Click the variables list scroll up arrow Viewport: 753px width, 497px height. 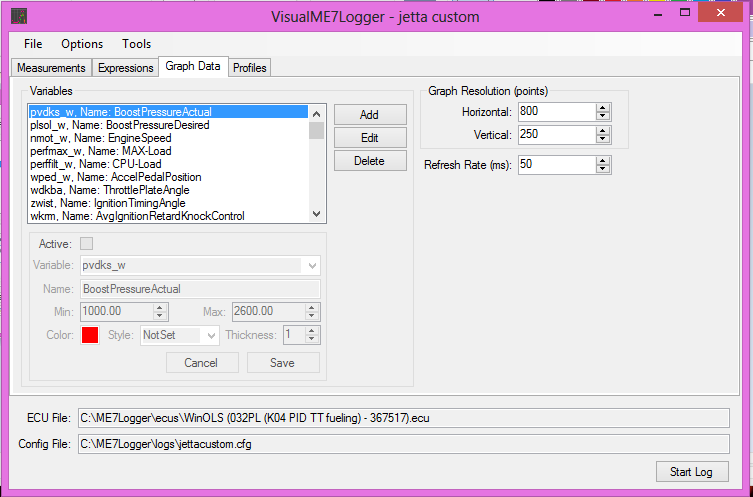pyautogui.click(x=316, y=114)
